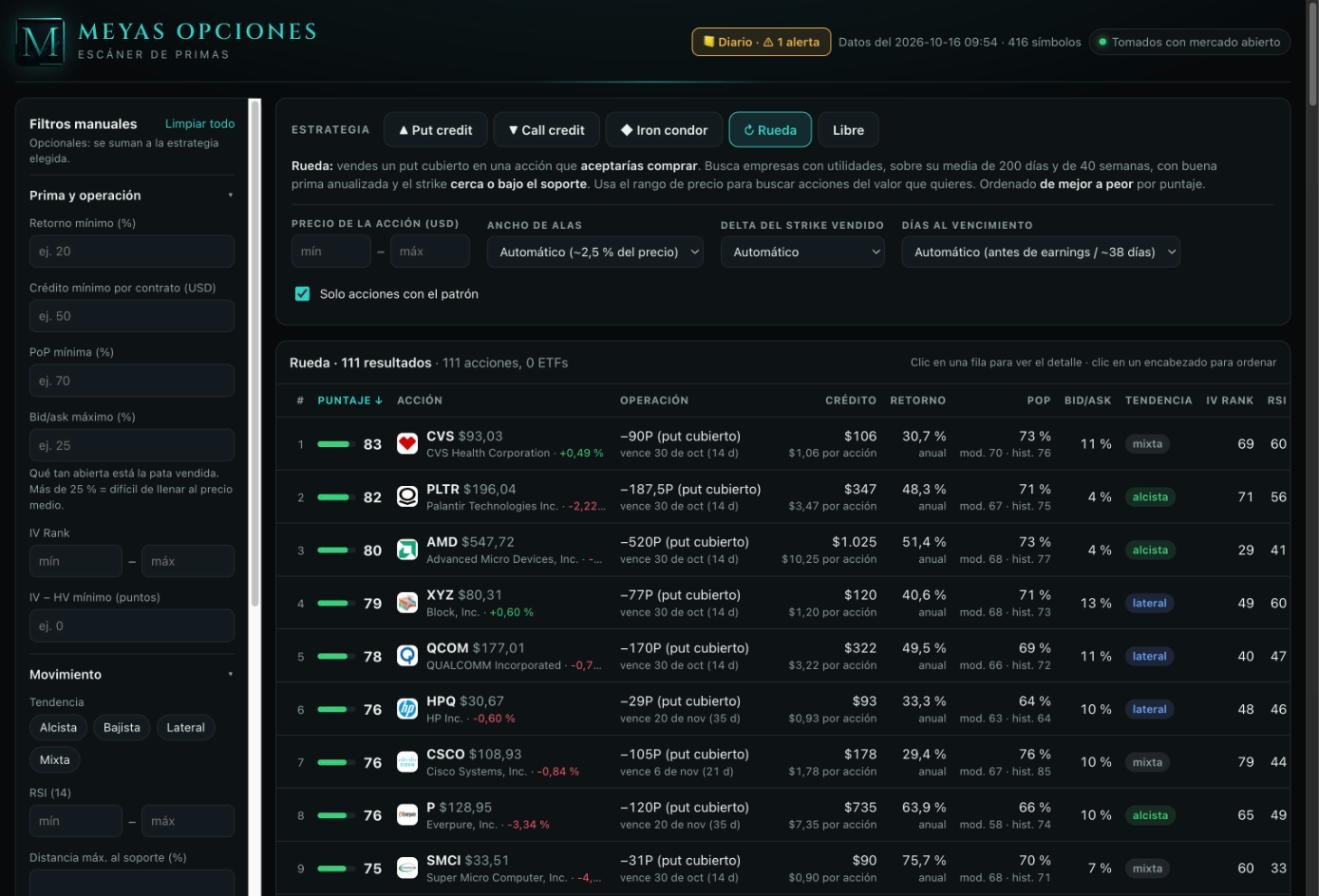
Task: Collapse the Movimiento filter section
Action: (132, 675)
